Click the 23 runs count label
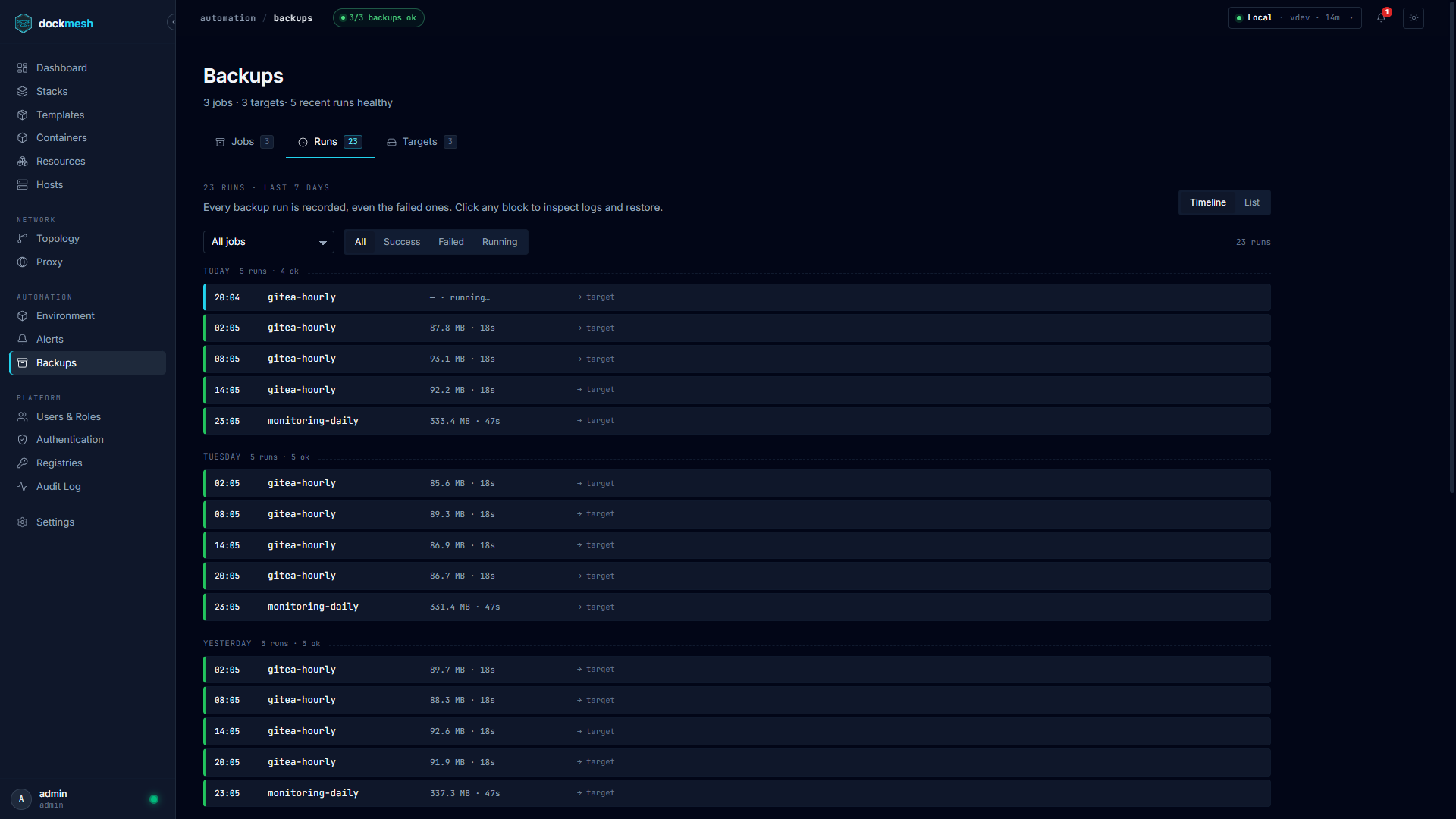 pyautogui.click(x=1253, y=242)
